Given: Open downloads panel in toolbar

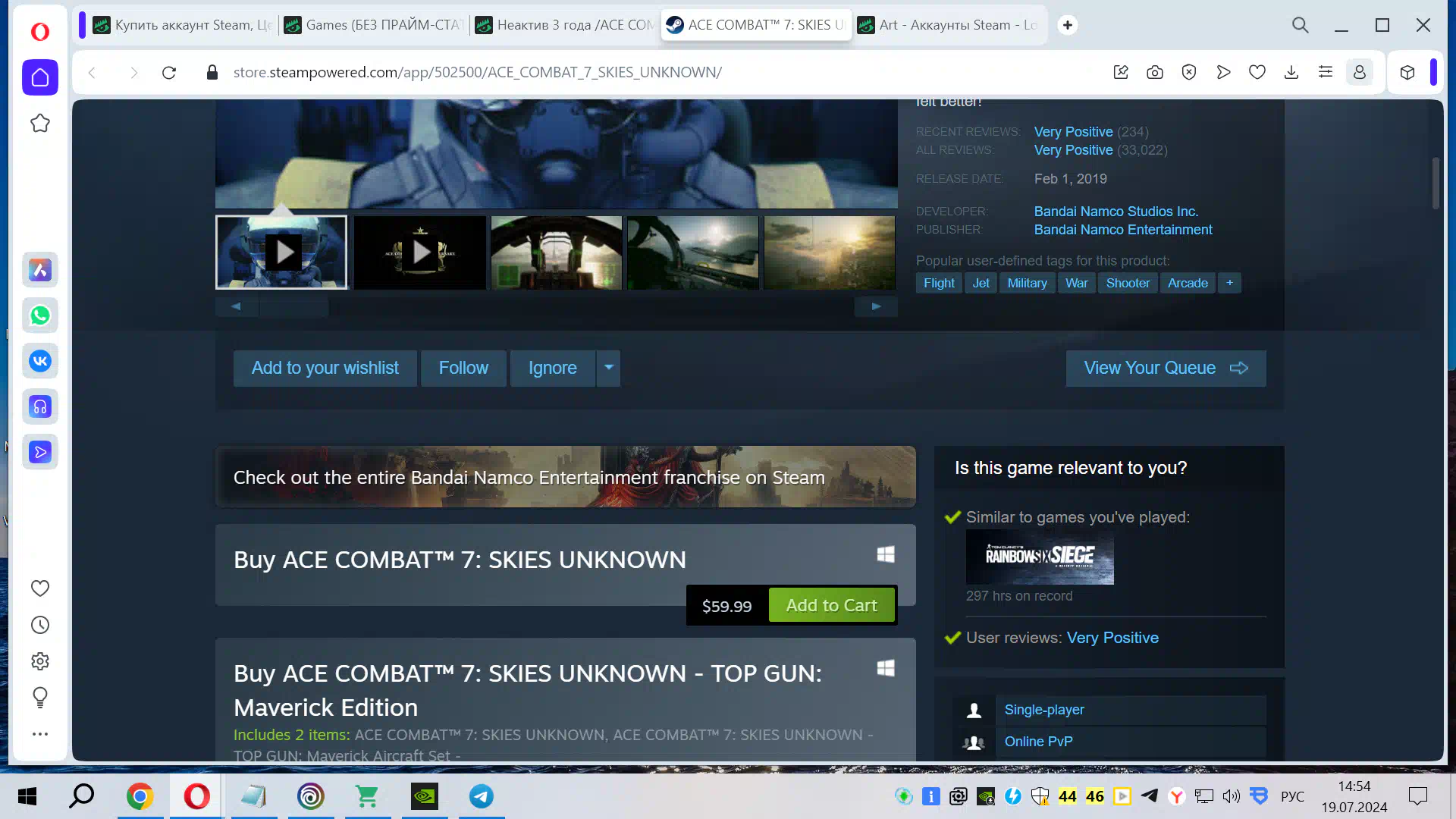Looking at the screenshot, I should pyautogui.click(x=1291, y=72).
